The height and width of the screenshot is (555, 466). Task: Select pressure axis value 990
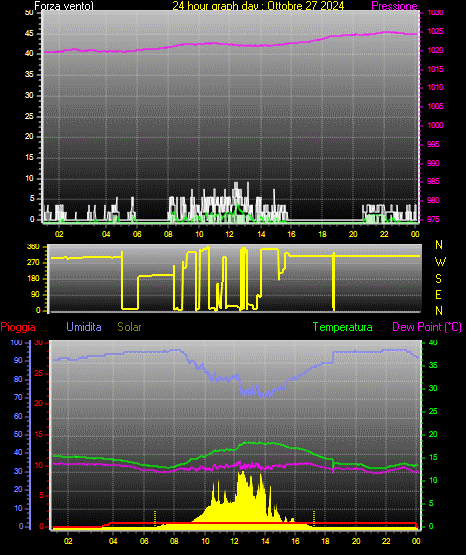434,163
